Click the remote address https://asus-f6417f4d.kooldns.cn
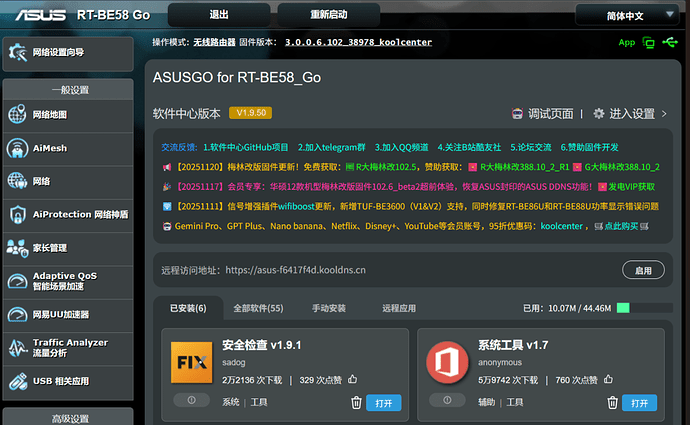Viewport: 690px width, 425px height. 295,270
